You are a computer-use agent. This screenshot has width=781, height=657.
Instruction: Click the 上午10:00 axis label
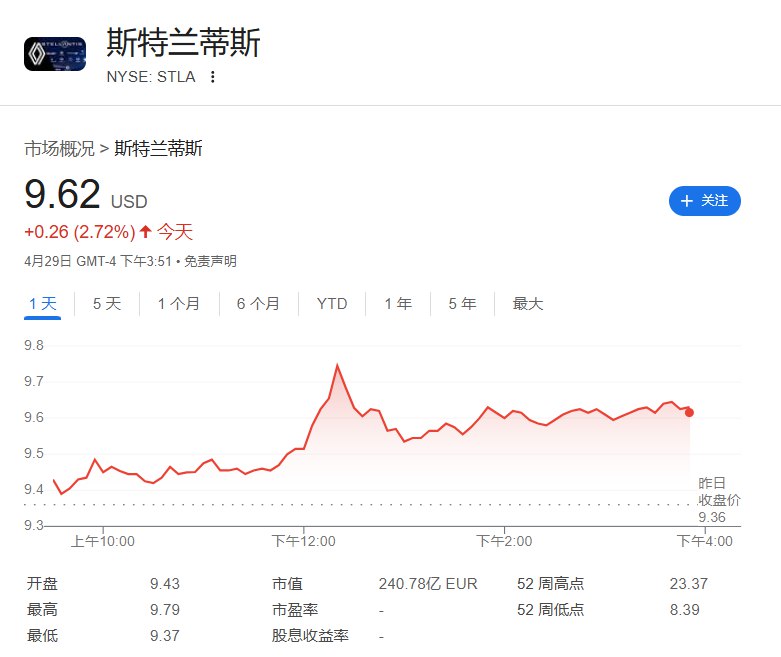[103, 541]
